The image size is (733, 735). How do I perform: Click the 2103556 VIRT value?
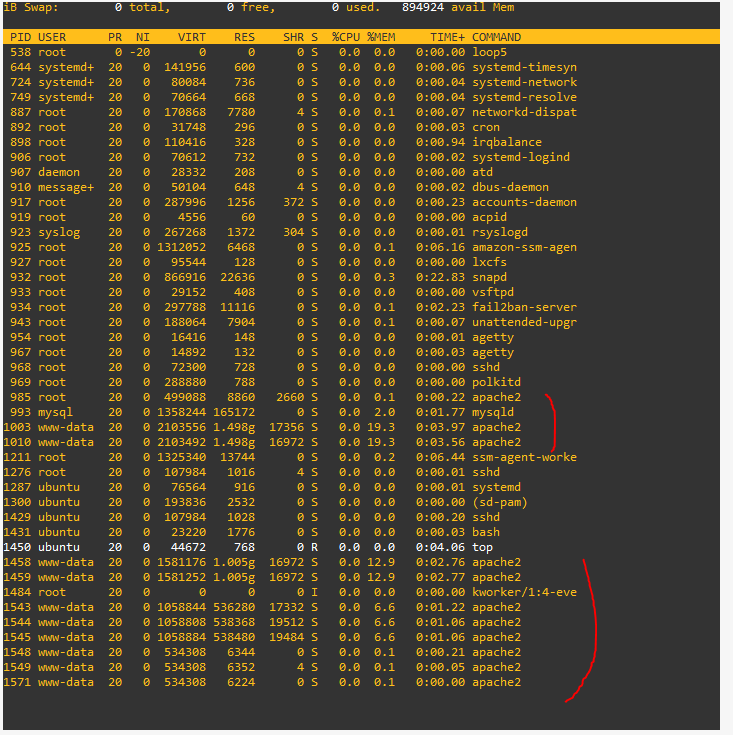pos(181,427)
